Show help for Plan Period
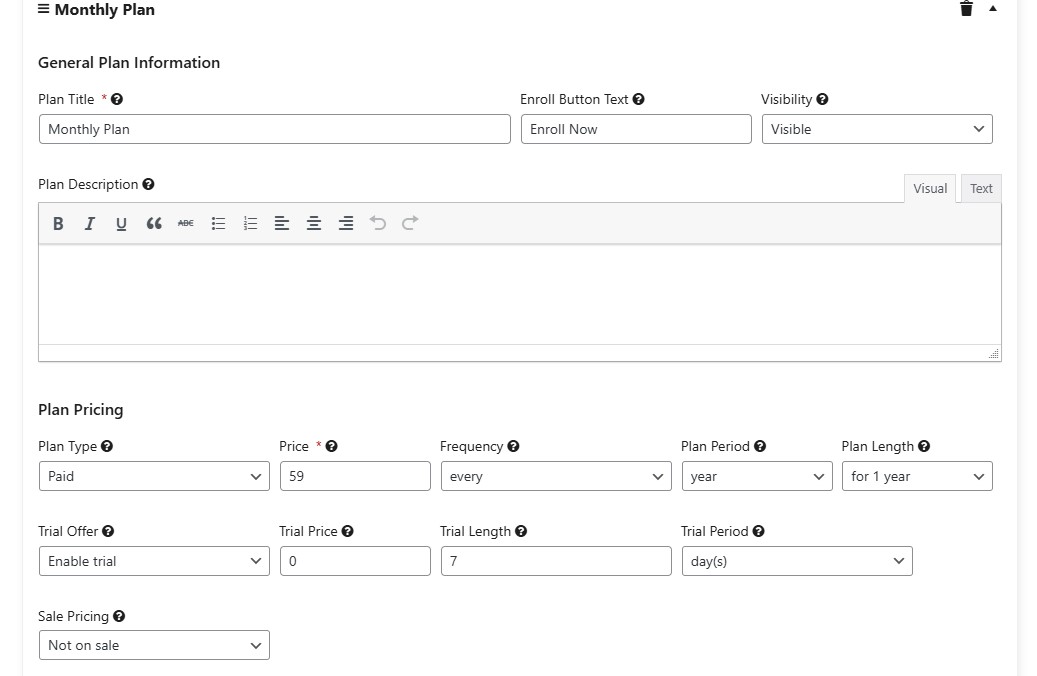This screenshot has height=676, width=1037. click(x=760, y=446)
